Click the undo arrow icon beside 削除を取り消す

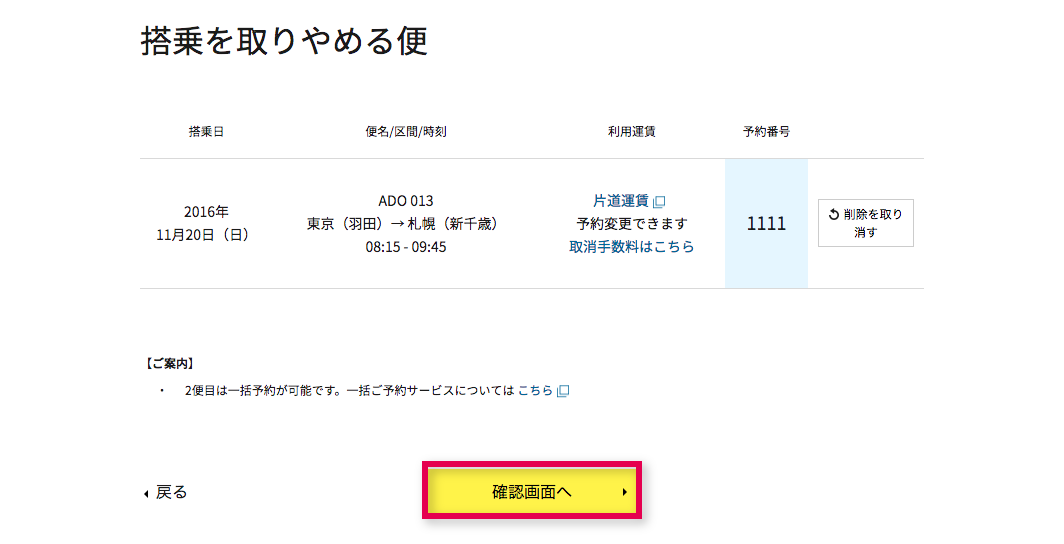834,215
